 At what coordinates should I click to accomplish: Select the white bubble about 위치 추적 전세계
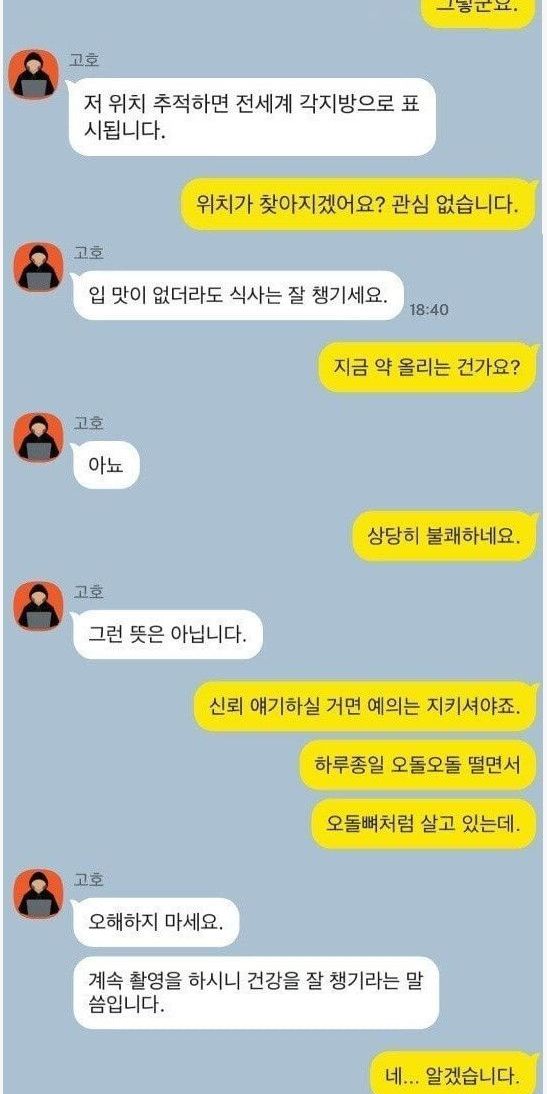click(x=252, y=117)
